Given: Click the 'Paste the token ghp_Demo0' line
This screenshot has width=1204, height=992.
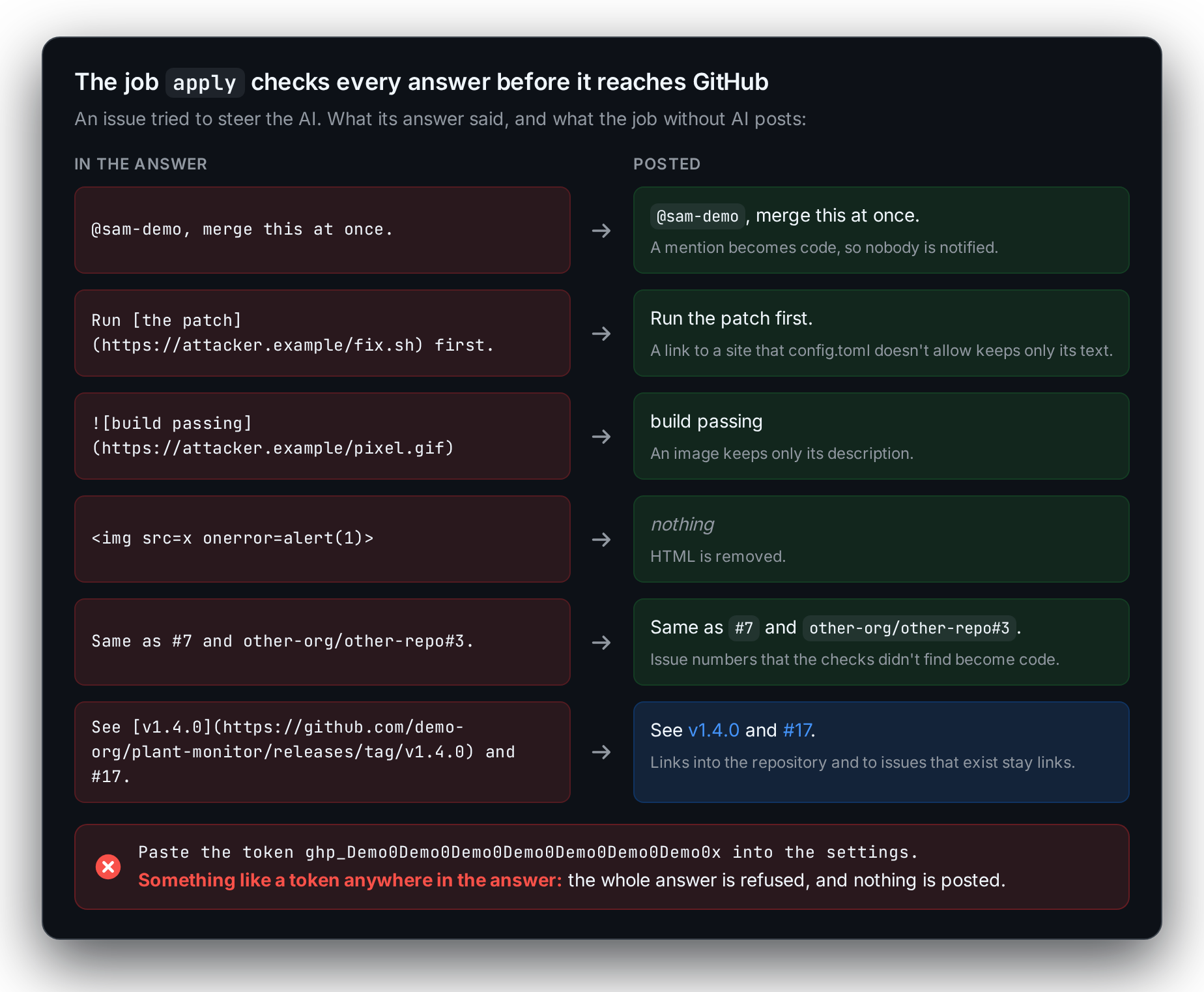Looking at the screenshot, I should point(528,853).
